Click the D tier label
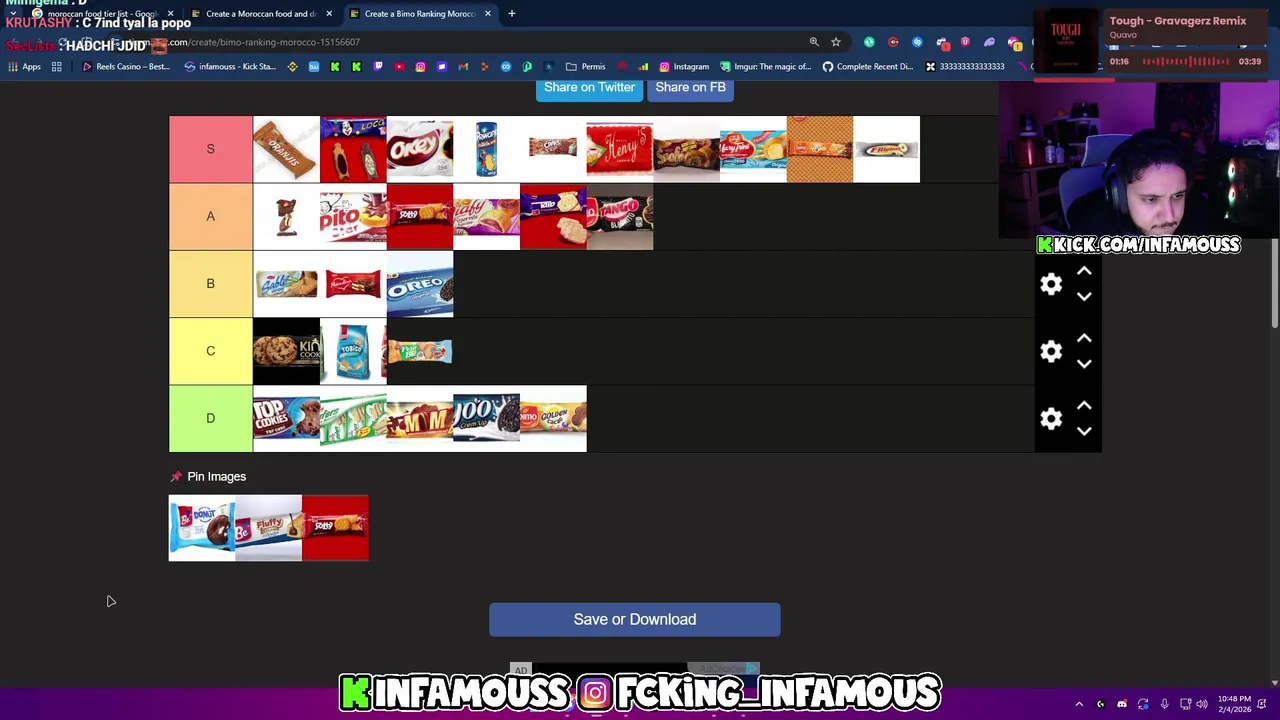This screenshot has width=1280, height=720. coord(210,418)
